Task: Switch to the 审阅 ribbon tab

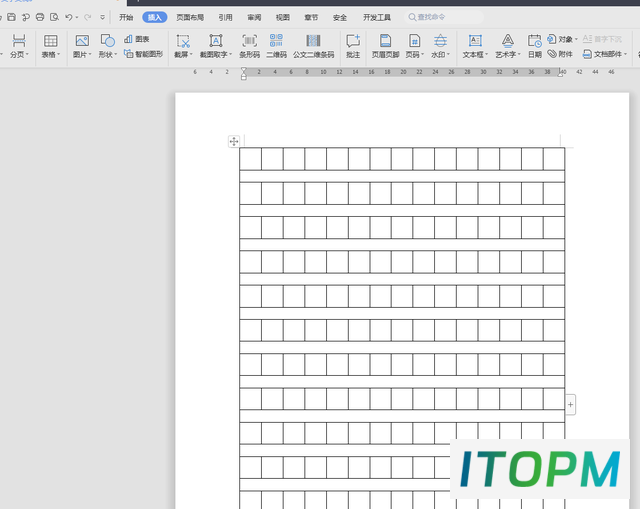Action: [254, 17]
